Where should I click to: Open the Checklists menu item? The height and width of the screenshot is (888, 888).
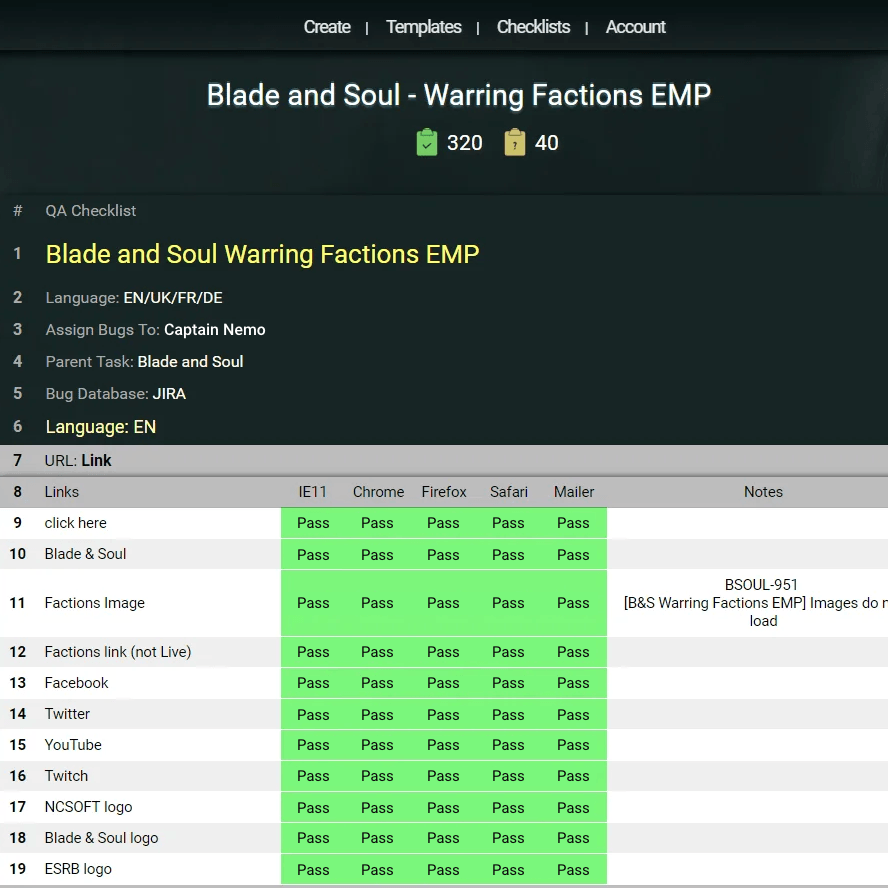(533, 27)
